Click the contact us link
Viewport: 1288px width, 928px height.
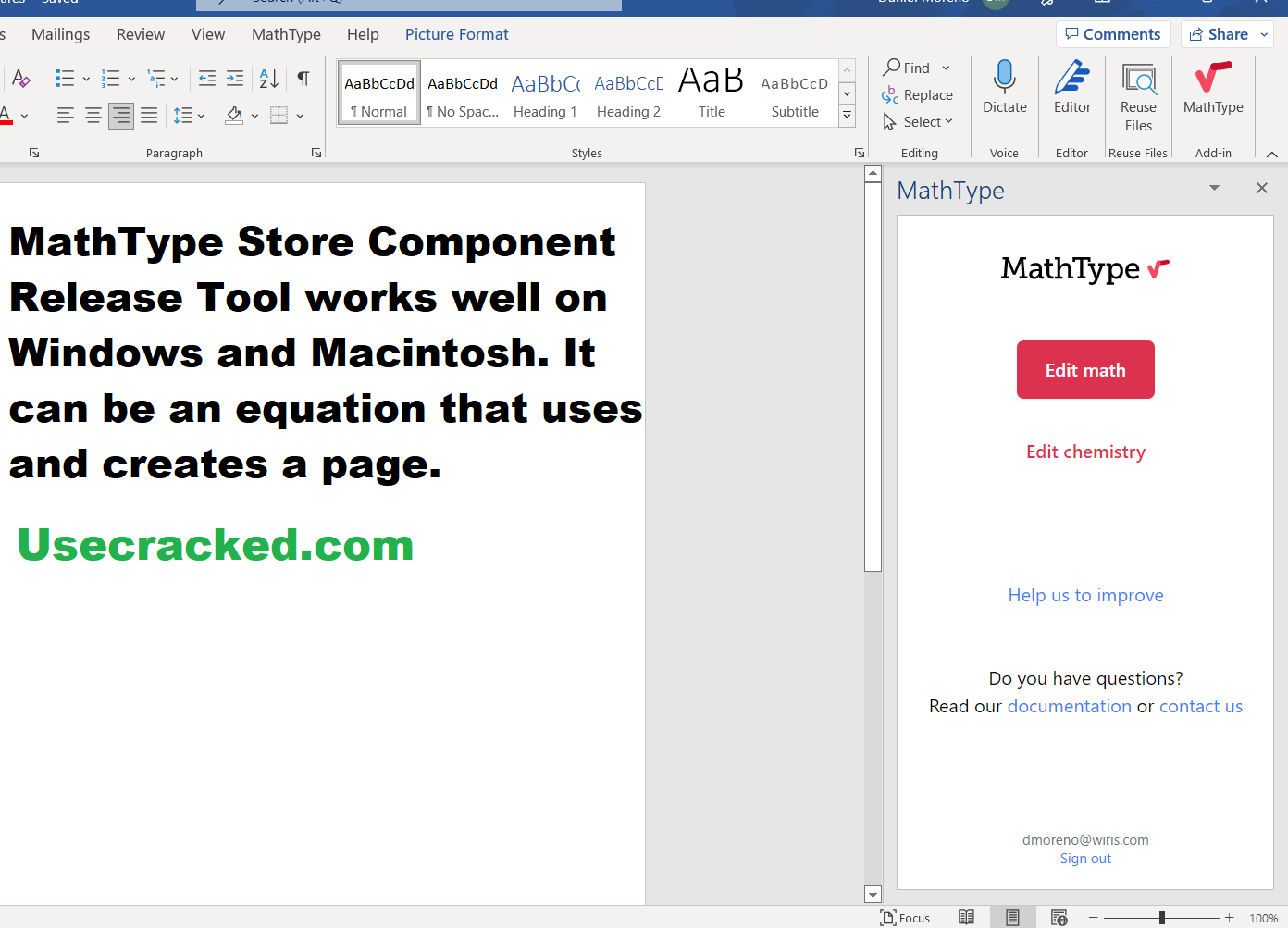pos(1201,706)
